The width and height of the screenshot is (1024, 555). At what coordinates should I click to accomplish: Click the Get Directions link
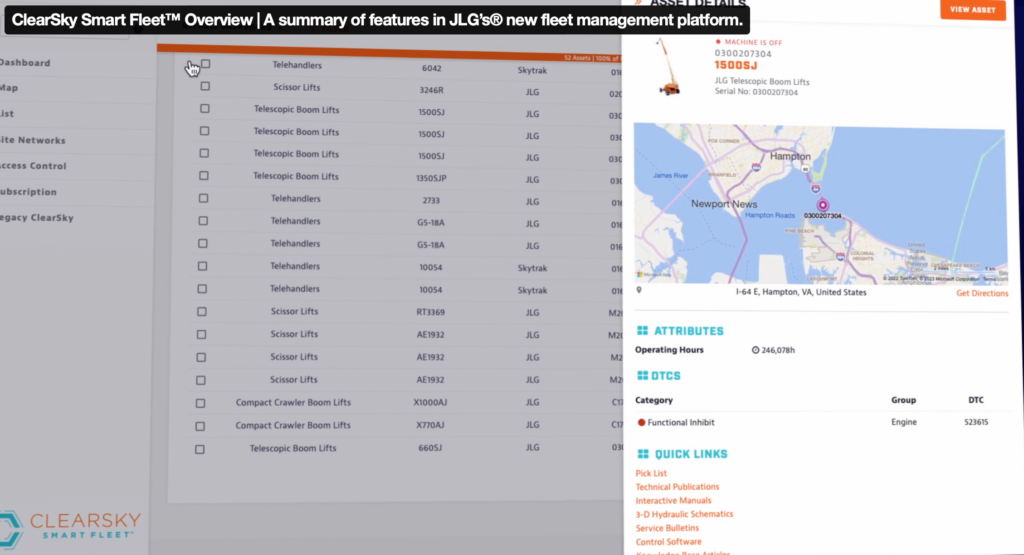click(x=982, y=293)
